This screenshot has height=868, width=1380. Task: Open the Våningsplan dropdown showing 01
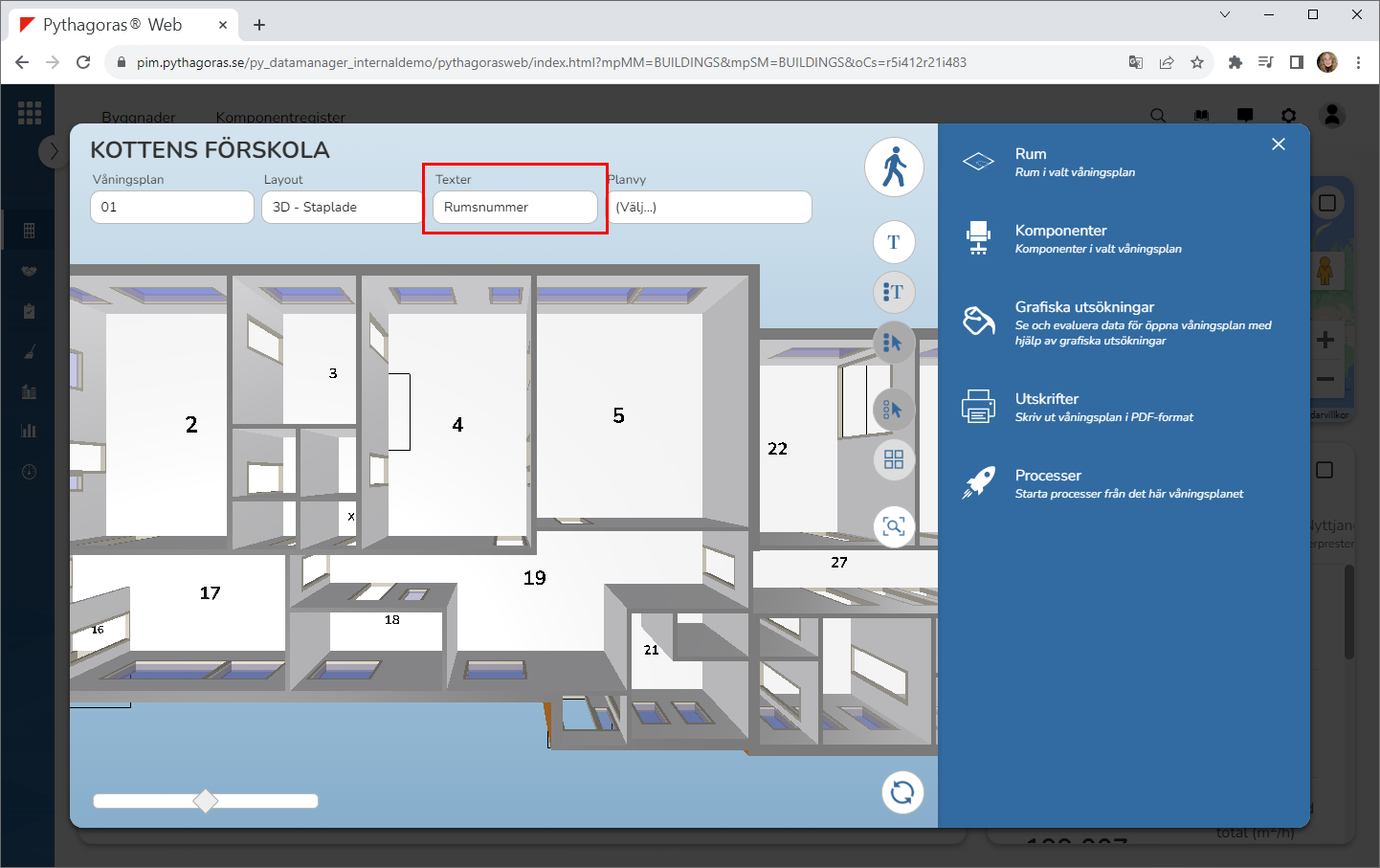tap(172, 208)
